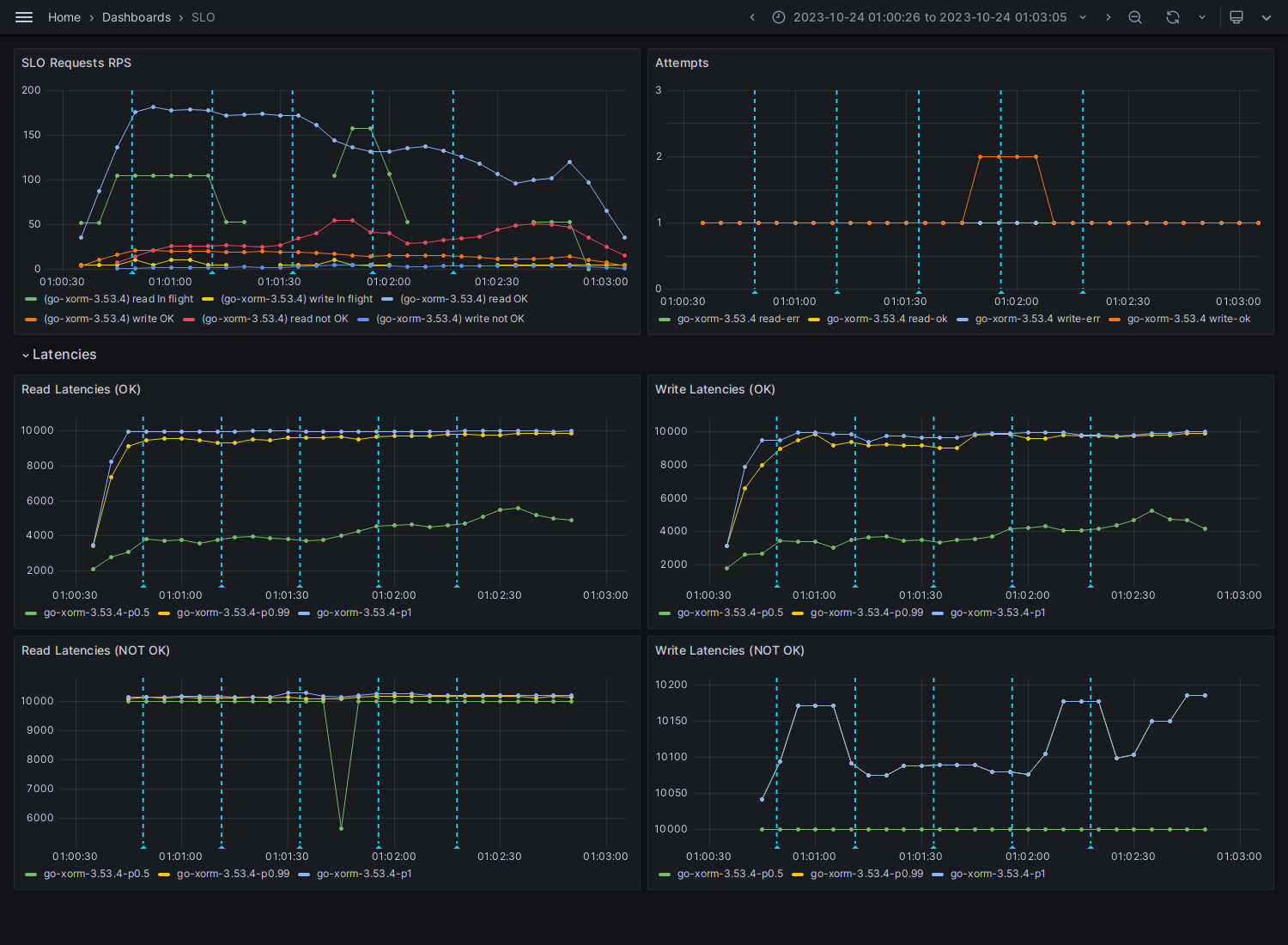Viewport: 1288px width, 945px height.
Task: Toggle write-err series in Attempts legend
Action: click(1037, 319)
